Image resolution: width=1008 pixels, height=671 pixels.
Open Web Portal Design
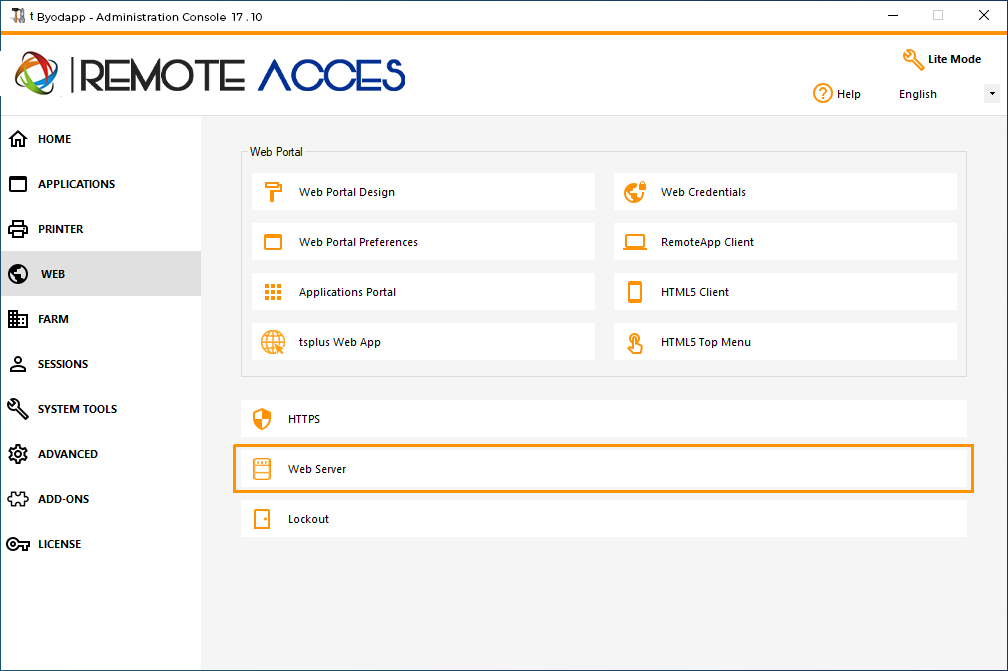[423, 192]
